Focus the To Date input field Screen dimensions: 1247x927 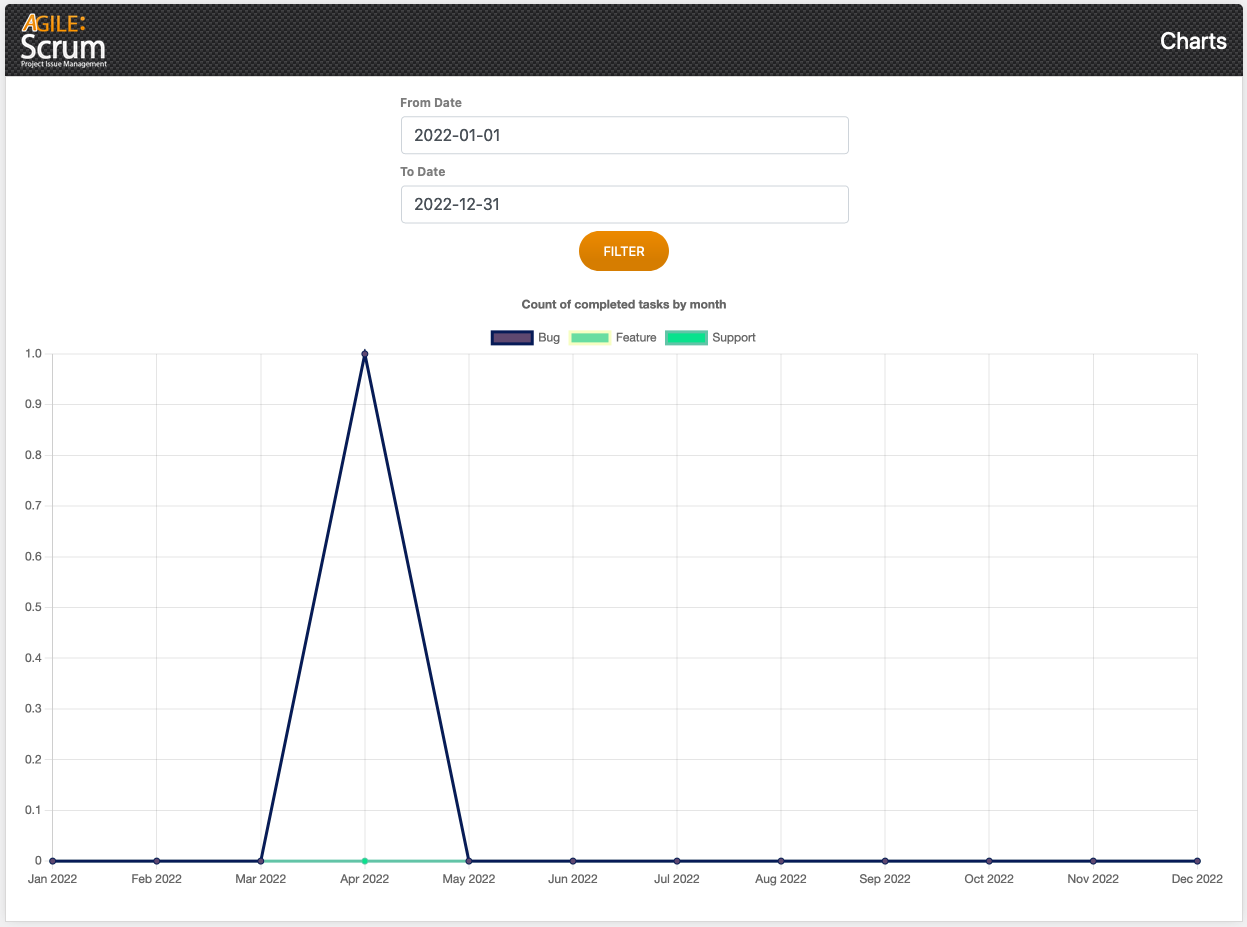(624, 204)
